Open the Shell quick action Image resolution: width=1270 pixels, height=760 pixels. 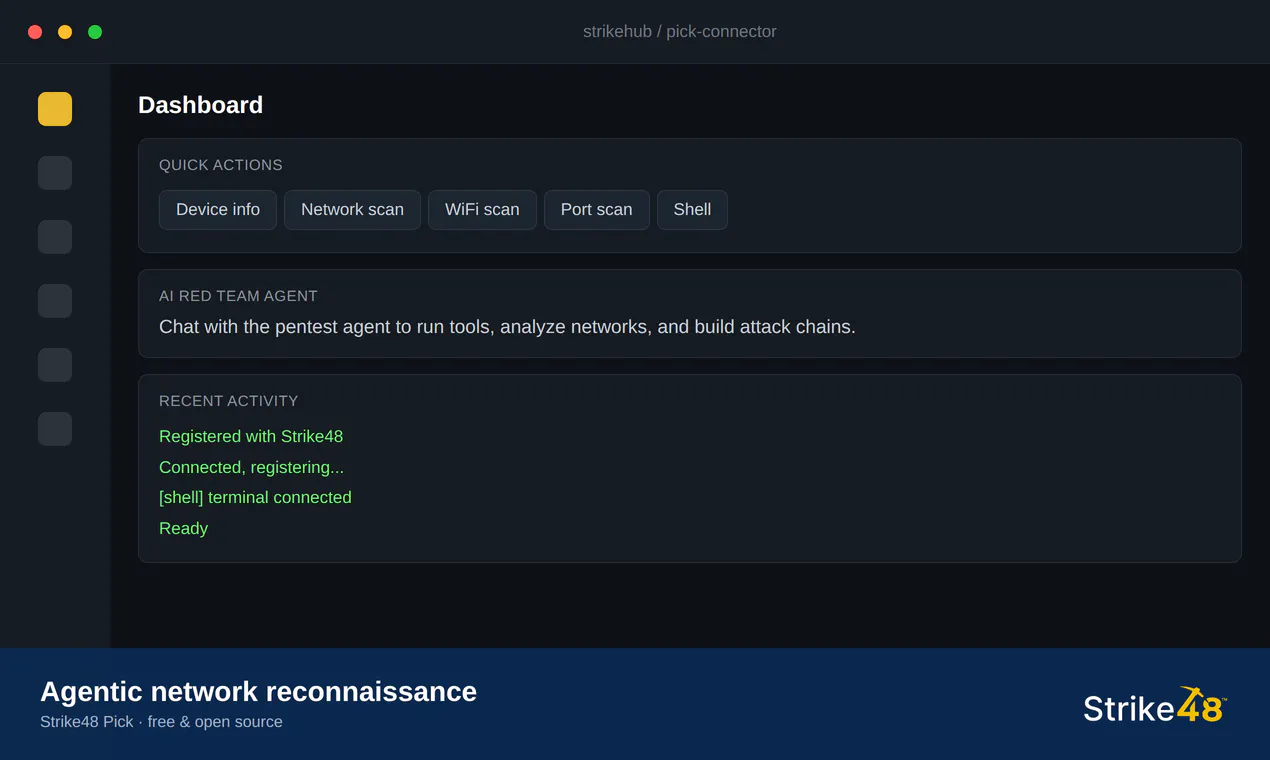click(x=692, y=210)
